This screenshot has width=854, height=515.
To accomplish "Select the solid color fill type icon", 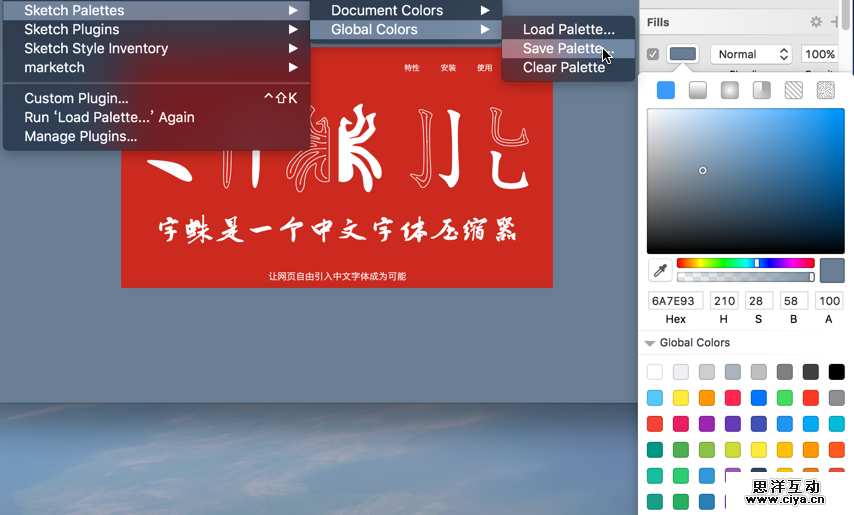I will (666, 90).
